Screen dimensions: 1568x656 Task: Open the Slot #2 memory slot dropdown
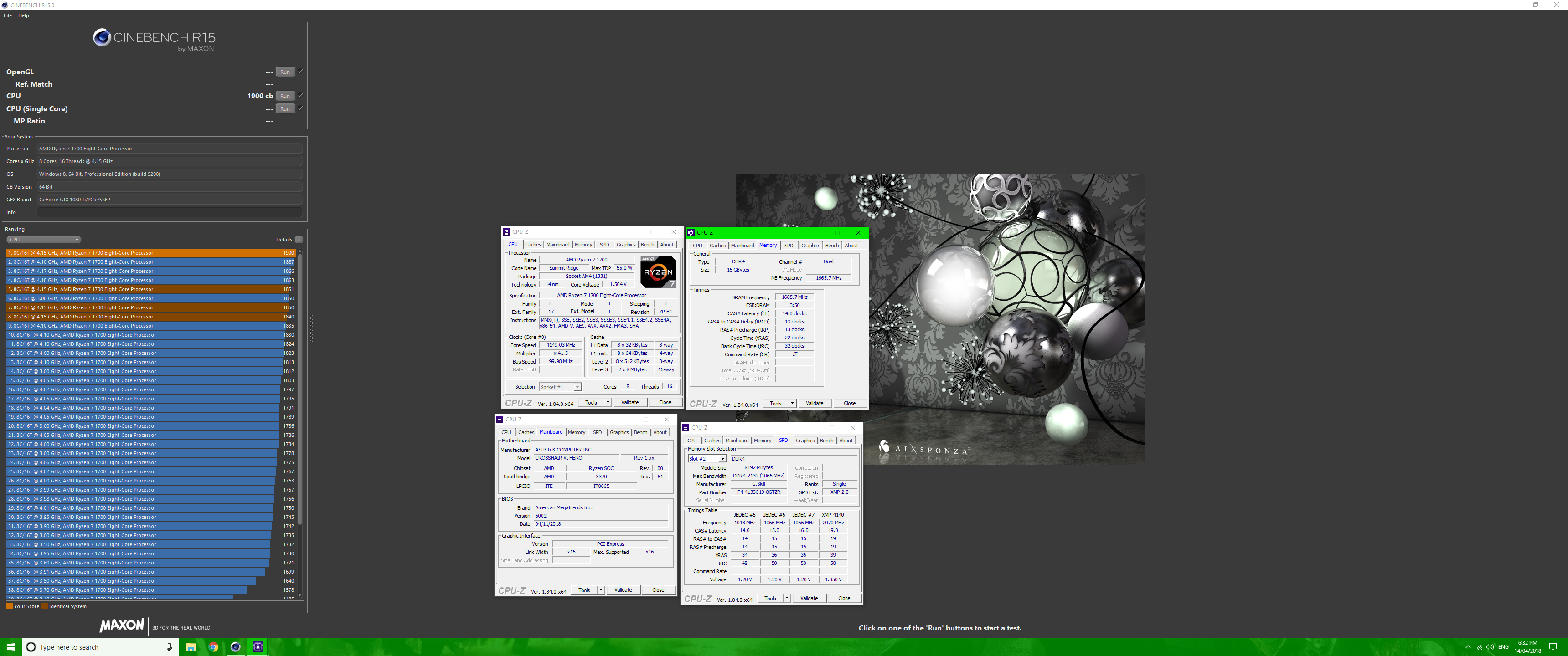point(707,459)
